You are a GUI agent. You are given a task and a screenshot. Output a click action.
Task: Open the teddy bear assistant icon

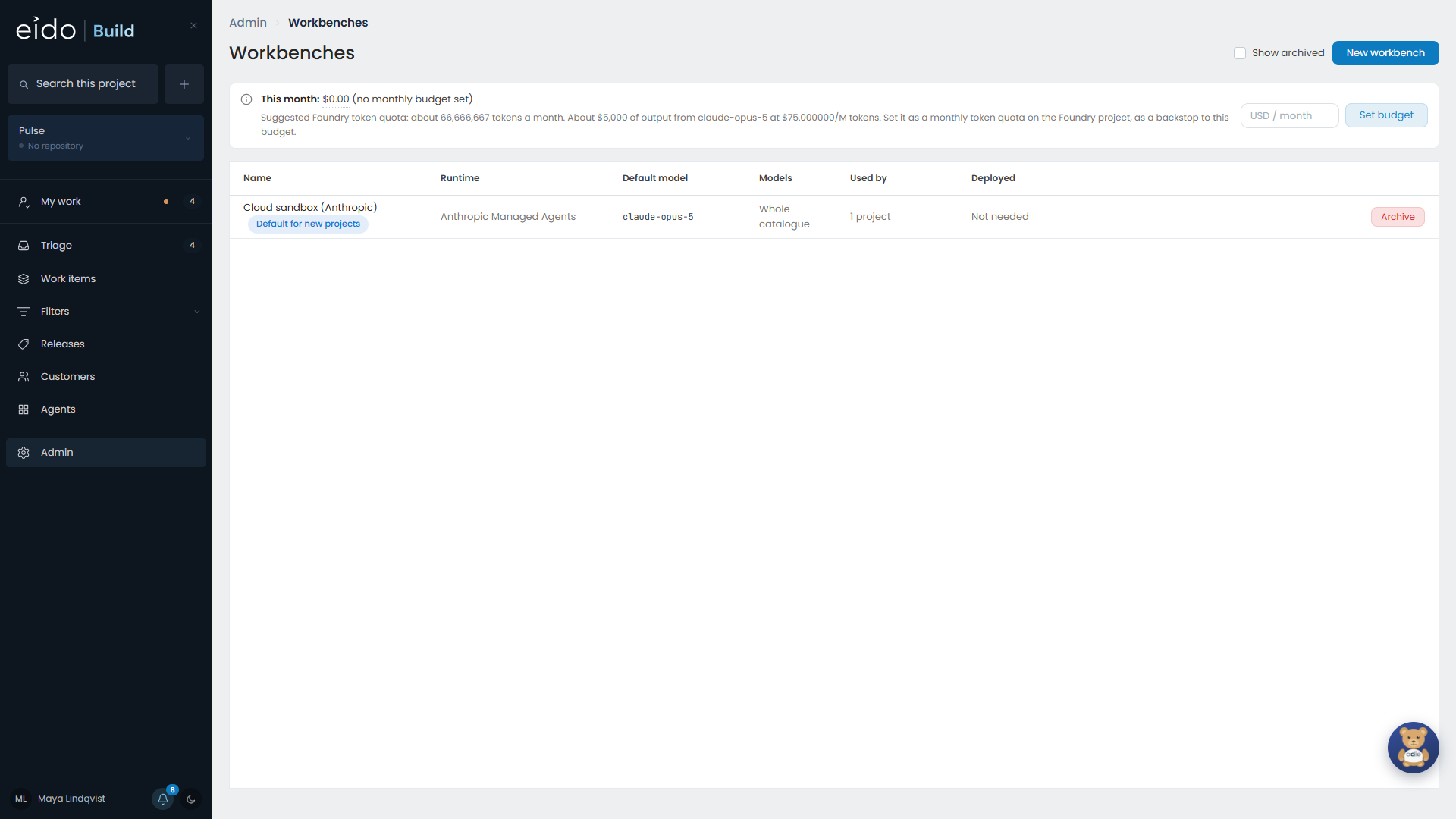tap(1413, 748)
